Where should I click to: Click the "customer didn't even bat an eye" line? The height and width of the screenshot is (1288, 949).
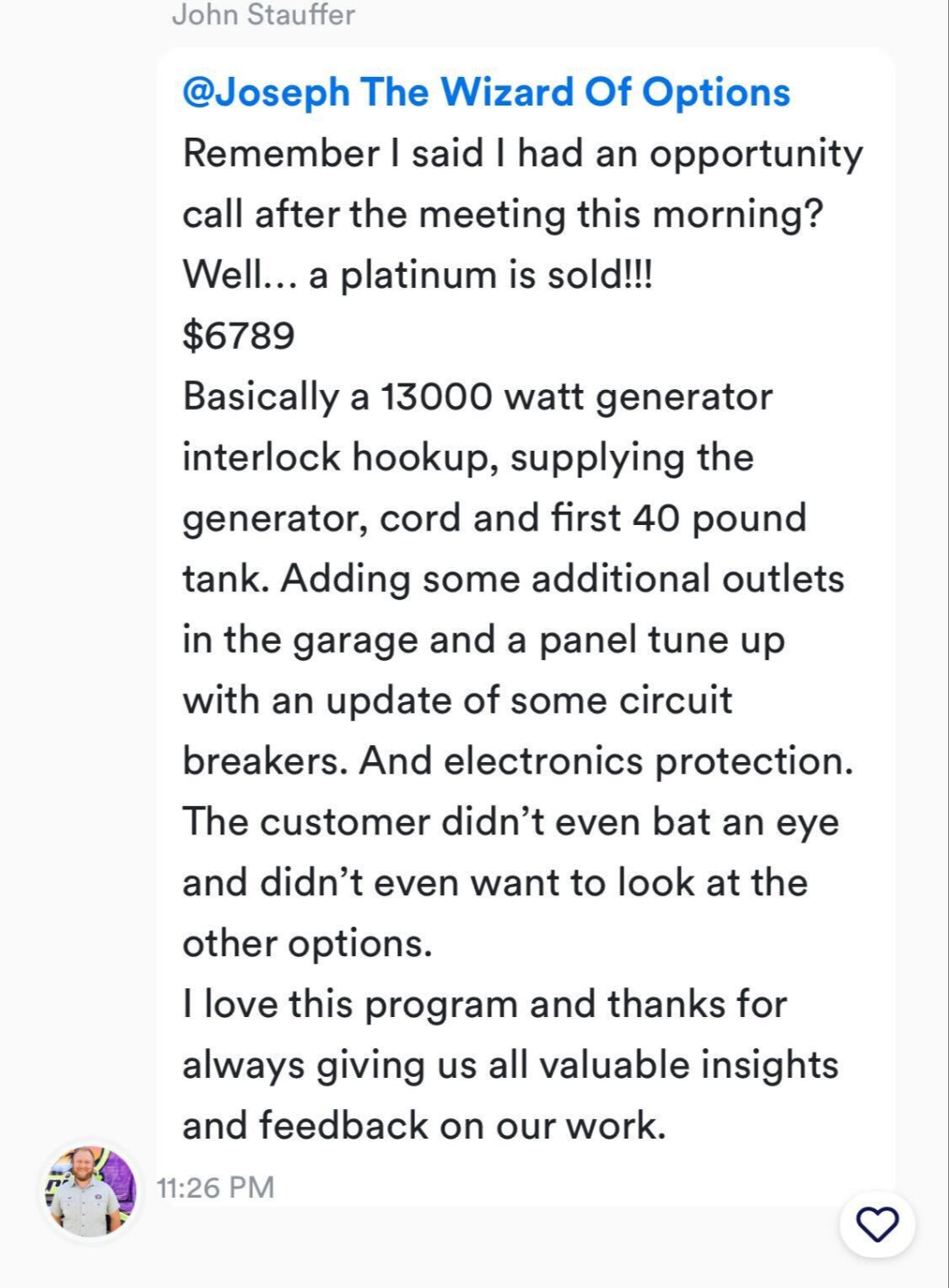point(549,822)
